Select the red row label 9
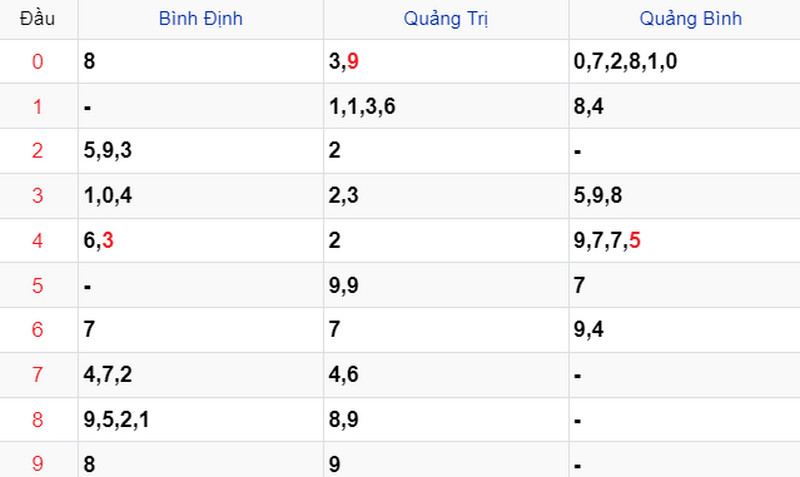 (37, 464)
